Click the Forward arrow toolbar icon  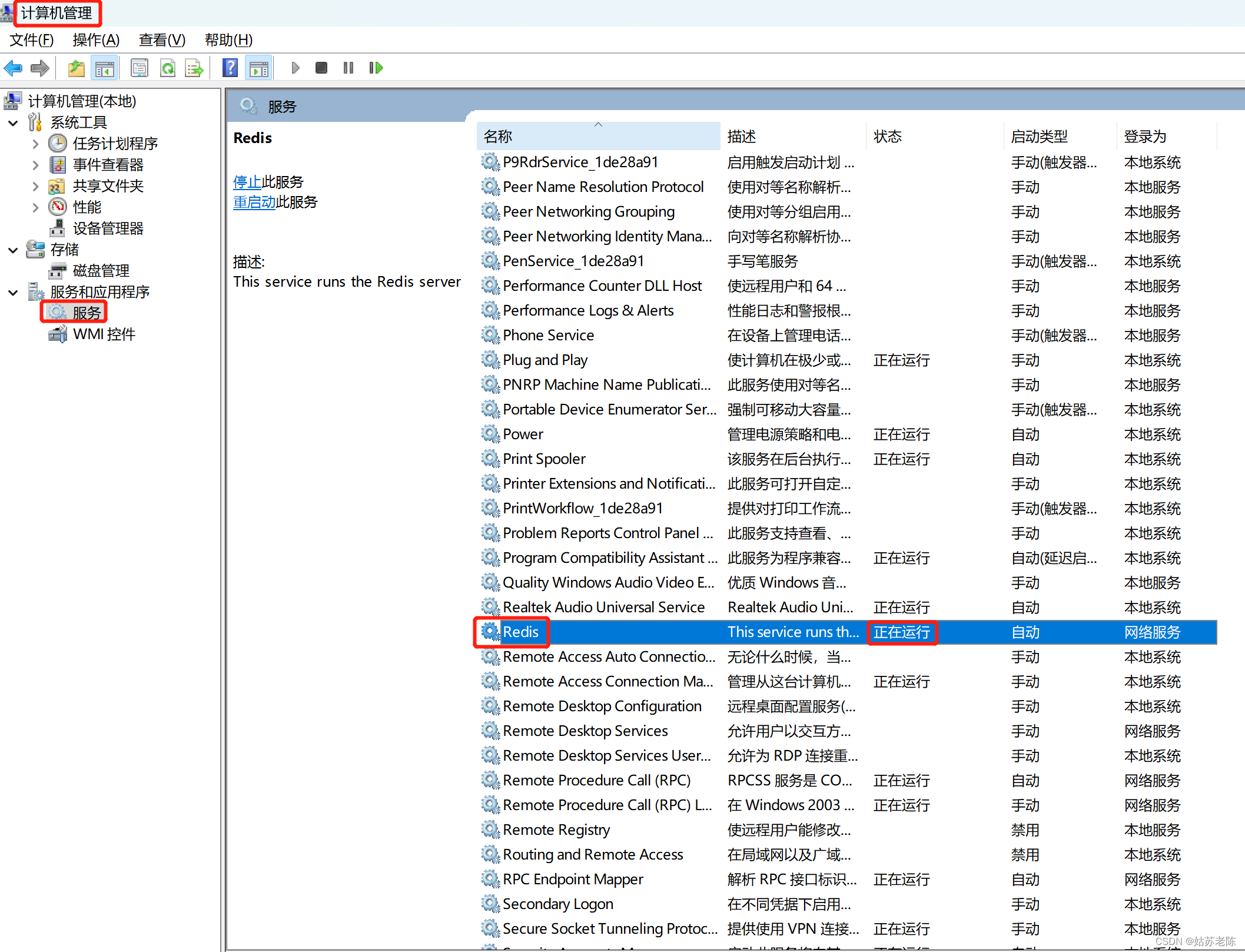coord(39,68)
